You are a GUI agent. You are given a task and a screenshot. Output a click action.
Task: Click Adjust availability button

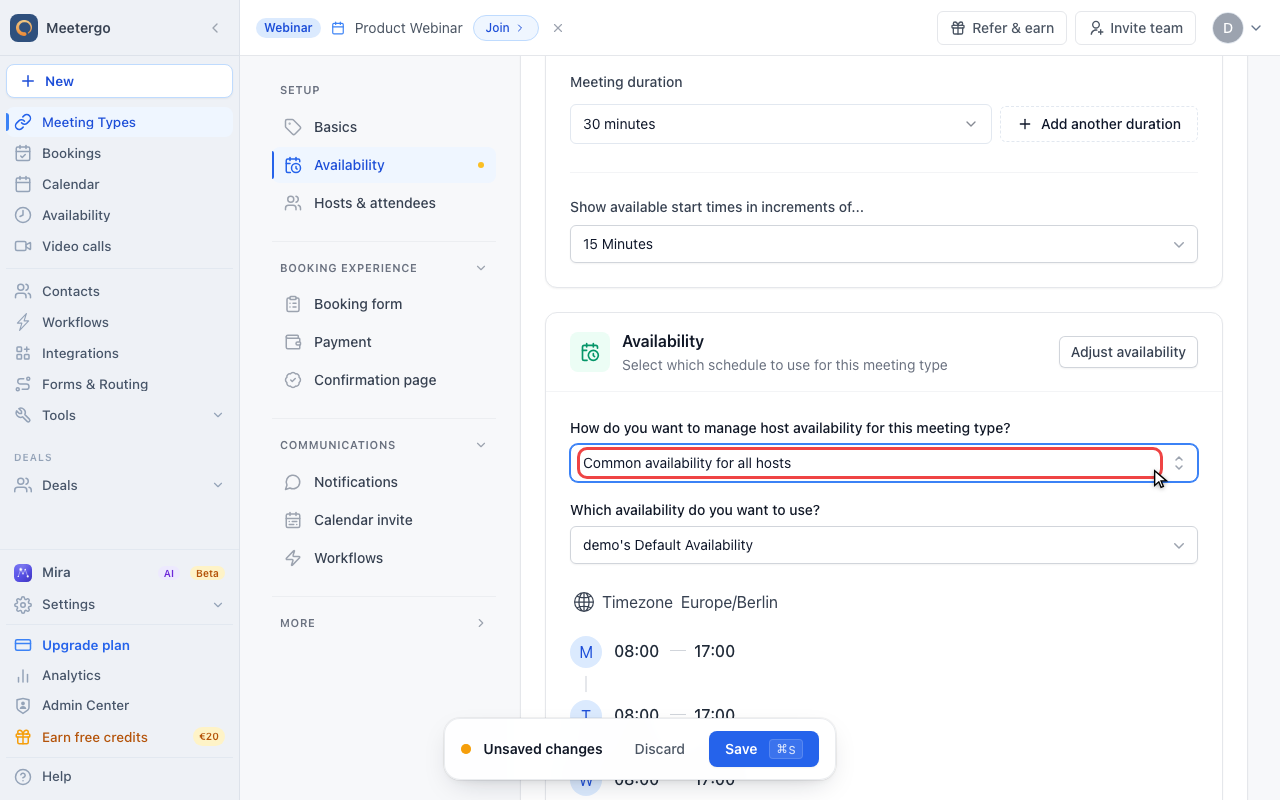[x=1128, y=352]
